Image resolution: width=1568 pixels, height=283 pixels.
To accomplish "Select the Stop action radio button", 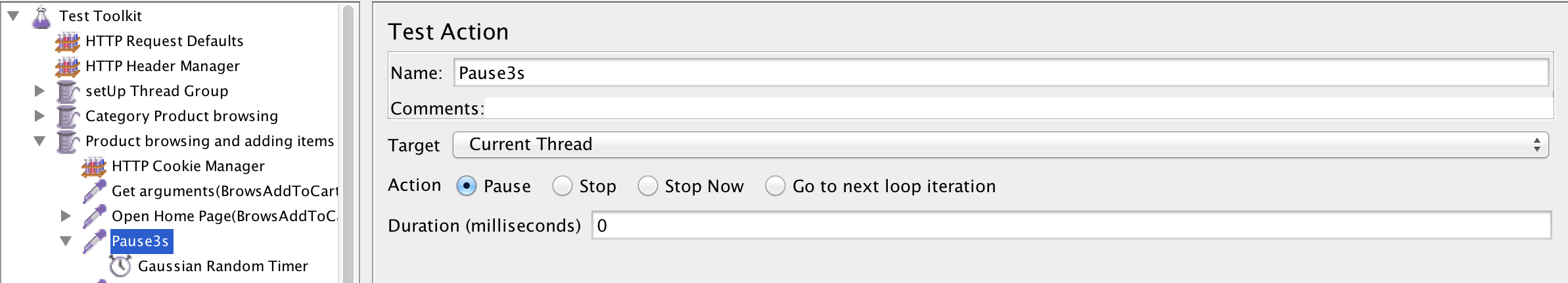I will tap(563, 186).
